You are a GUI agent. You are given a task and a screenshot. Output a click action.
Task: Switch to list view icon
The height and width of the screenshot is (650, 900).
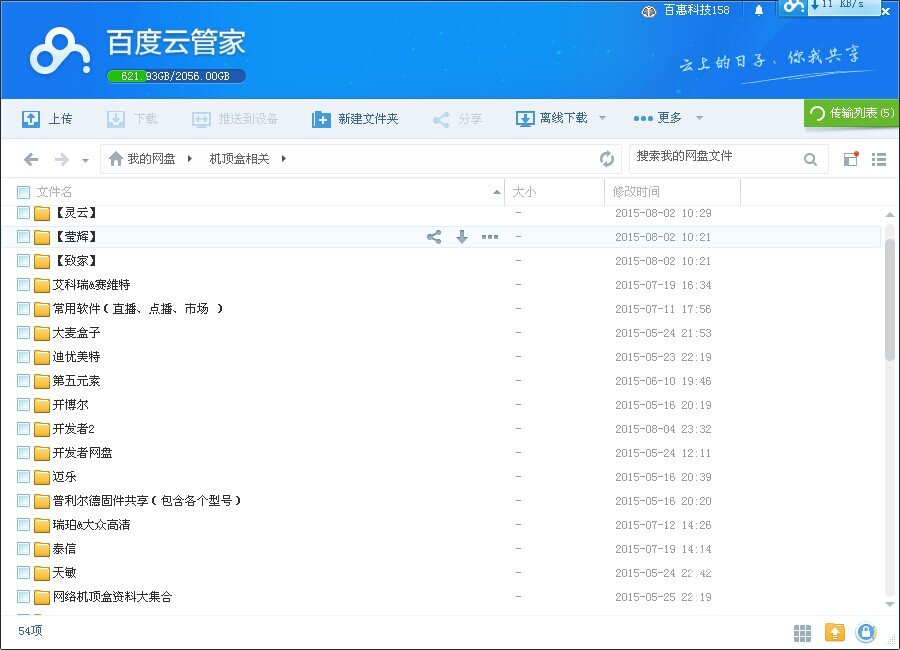(x=879, y=159)
